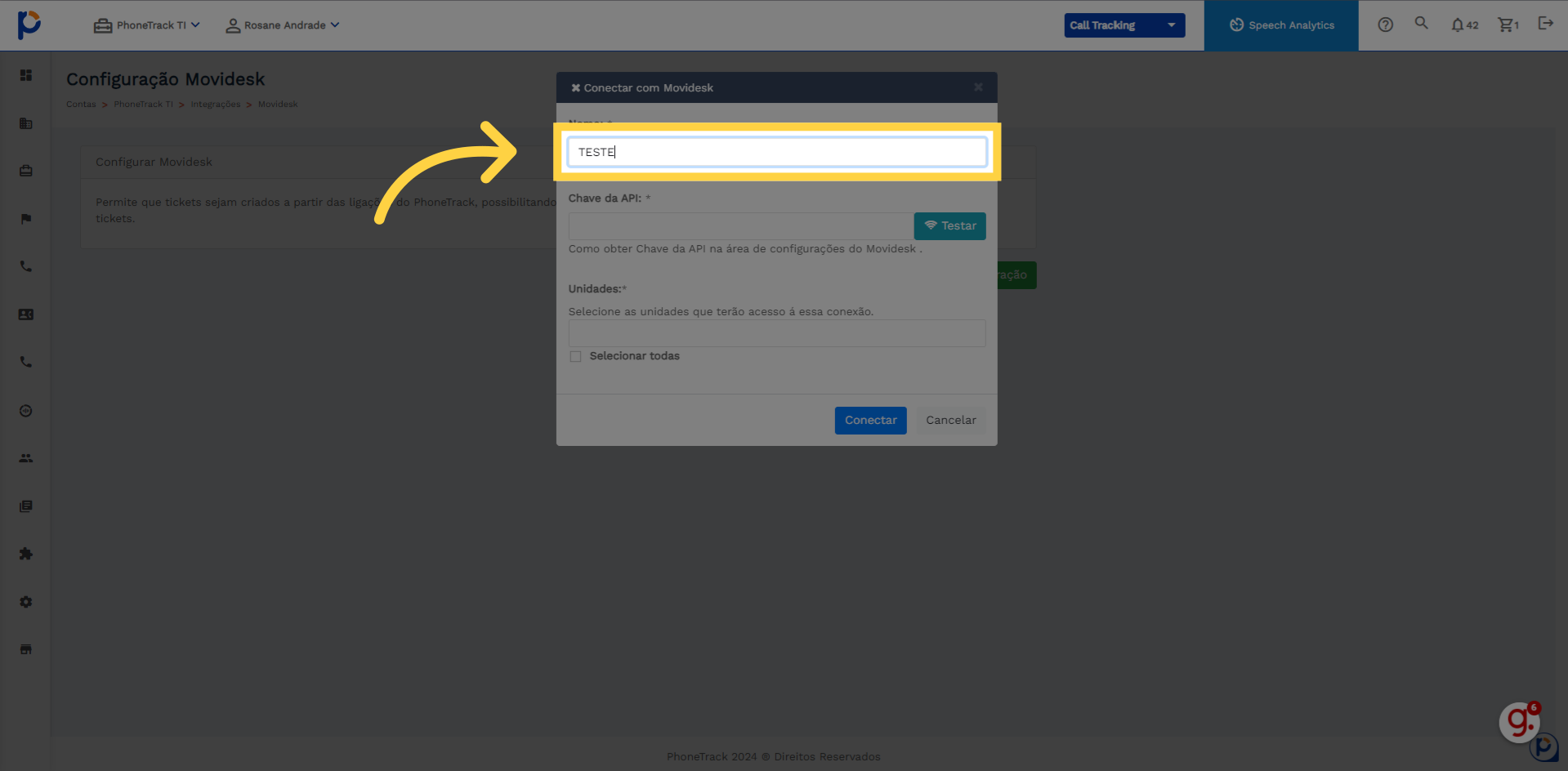
Task: Open the shopping cart icon
Action: click(x=1508, y=25)
